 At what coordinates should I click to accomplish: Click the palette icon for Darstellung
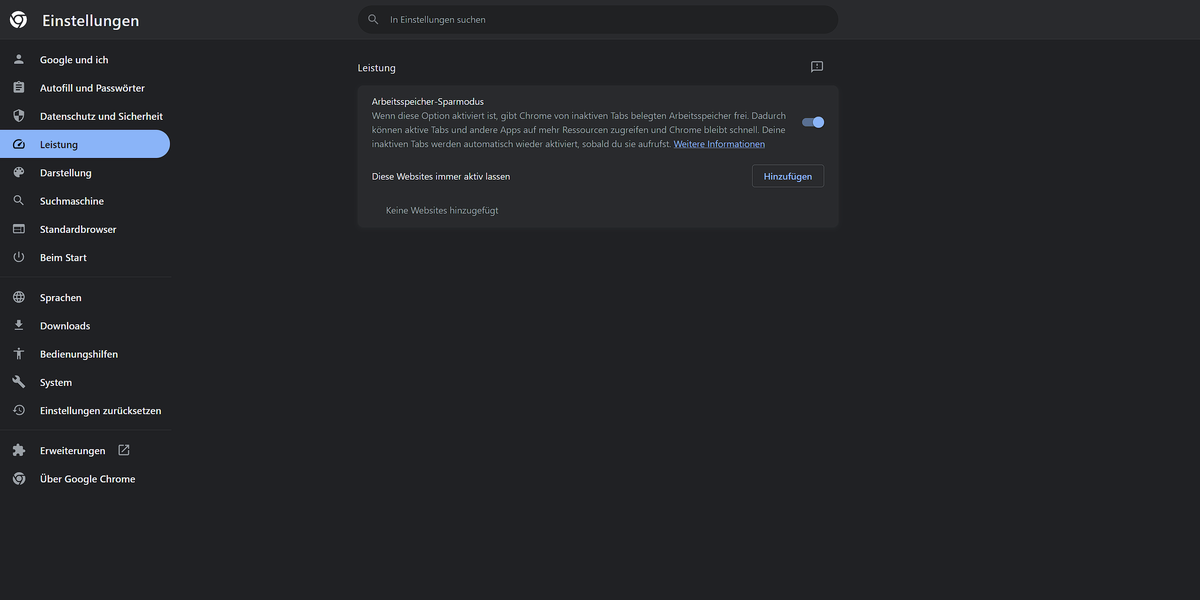(x=18, y=172)
